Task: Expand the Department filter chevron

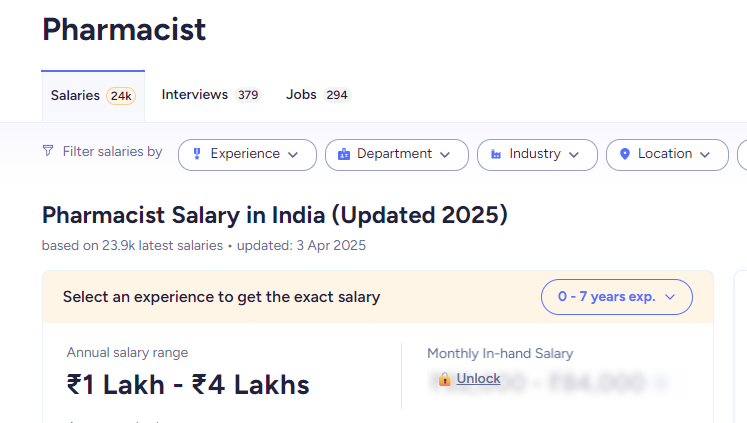Action: (x=445, y=155)
